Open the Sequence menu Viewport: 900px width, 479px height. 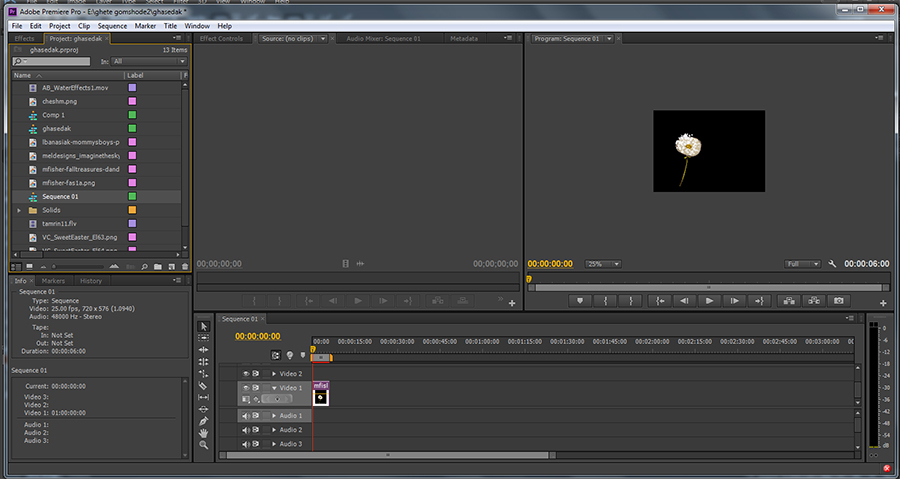[112, 26]
